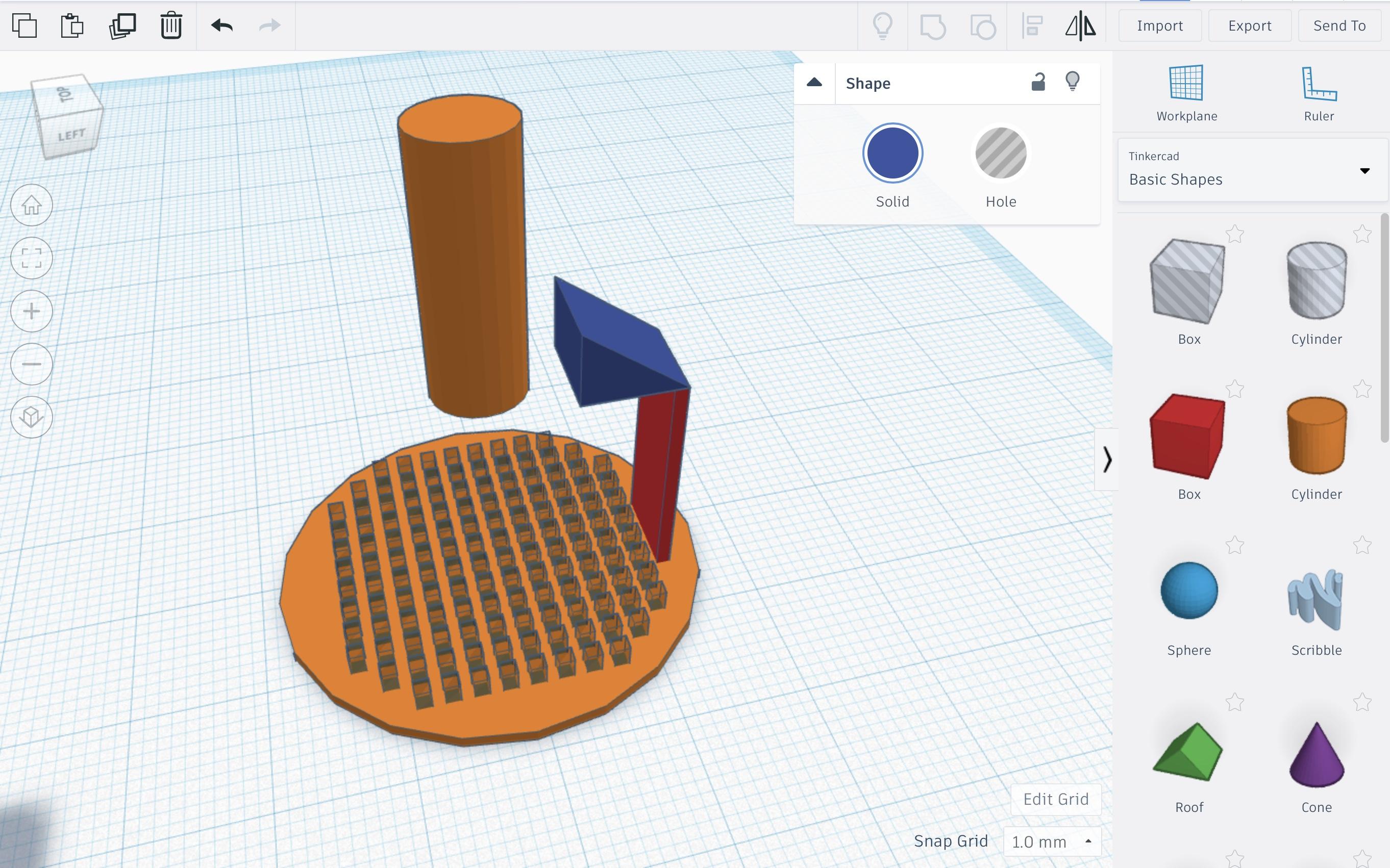Pick the gray hole Box shape

point(1188,282)
